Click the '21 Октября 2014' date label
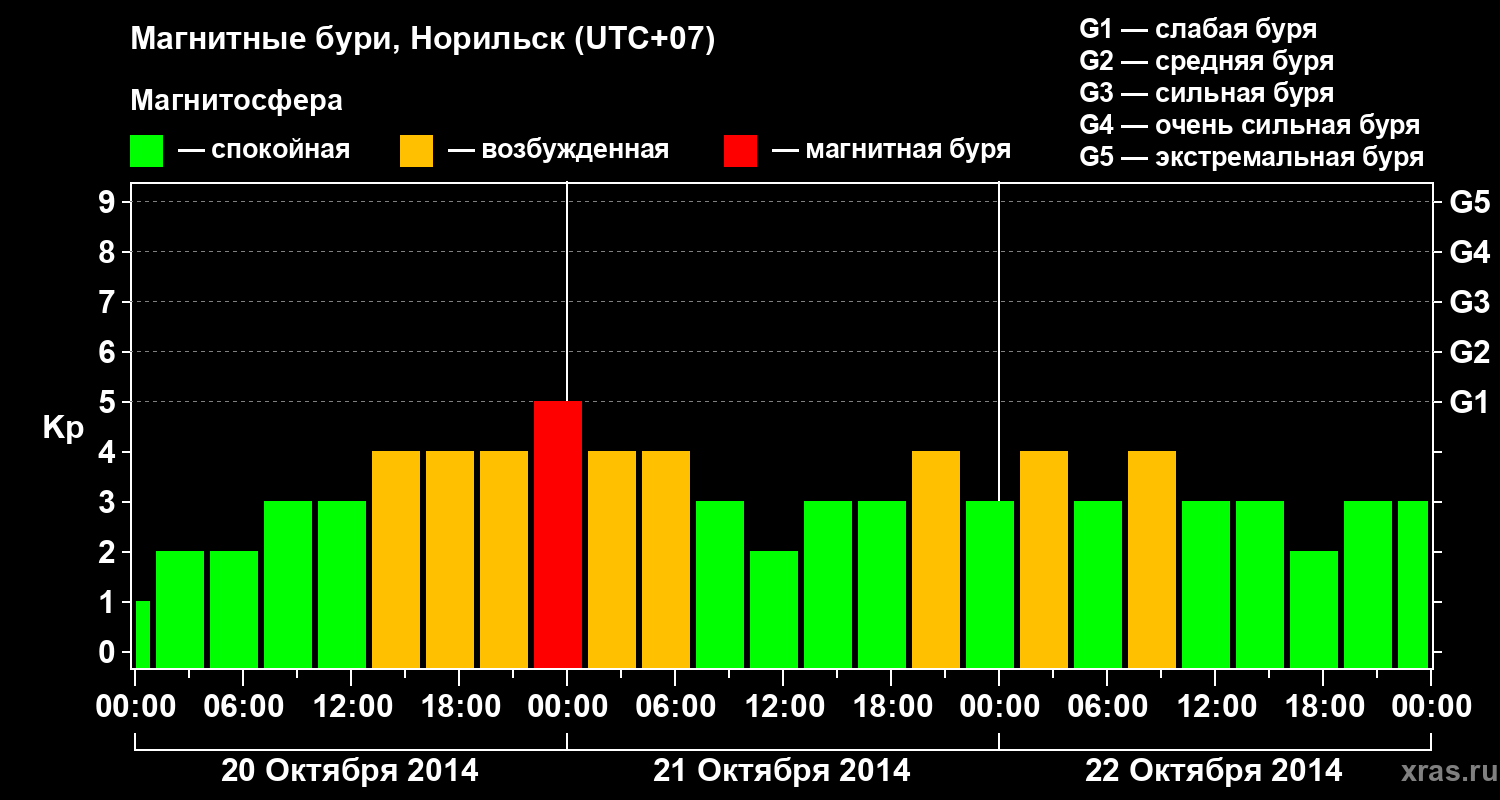 (782, 771)
